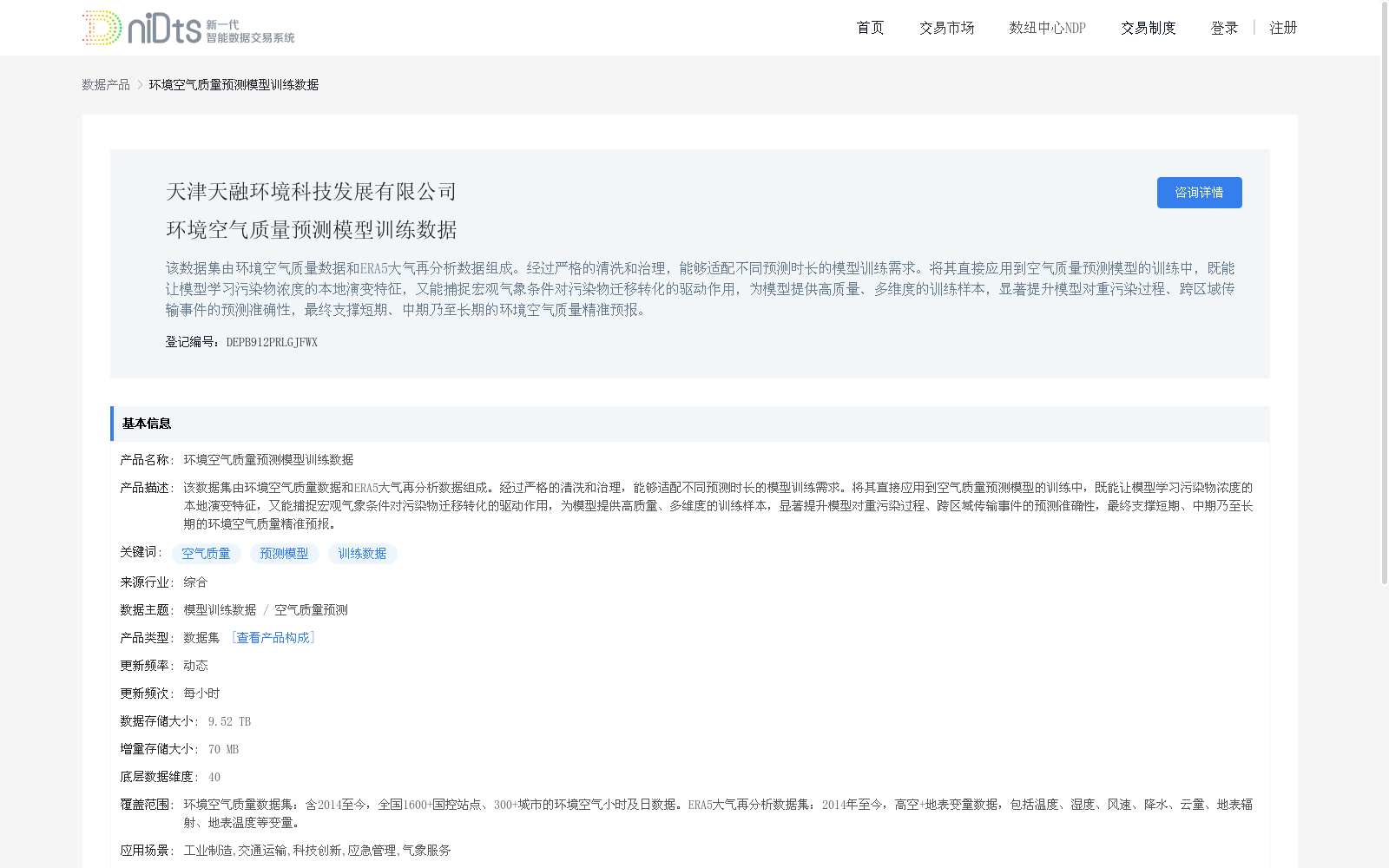Go back to 数据产品 breadcrumb

[x=106, y=84]
